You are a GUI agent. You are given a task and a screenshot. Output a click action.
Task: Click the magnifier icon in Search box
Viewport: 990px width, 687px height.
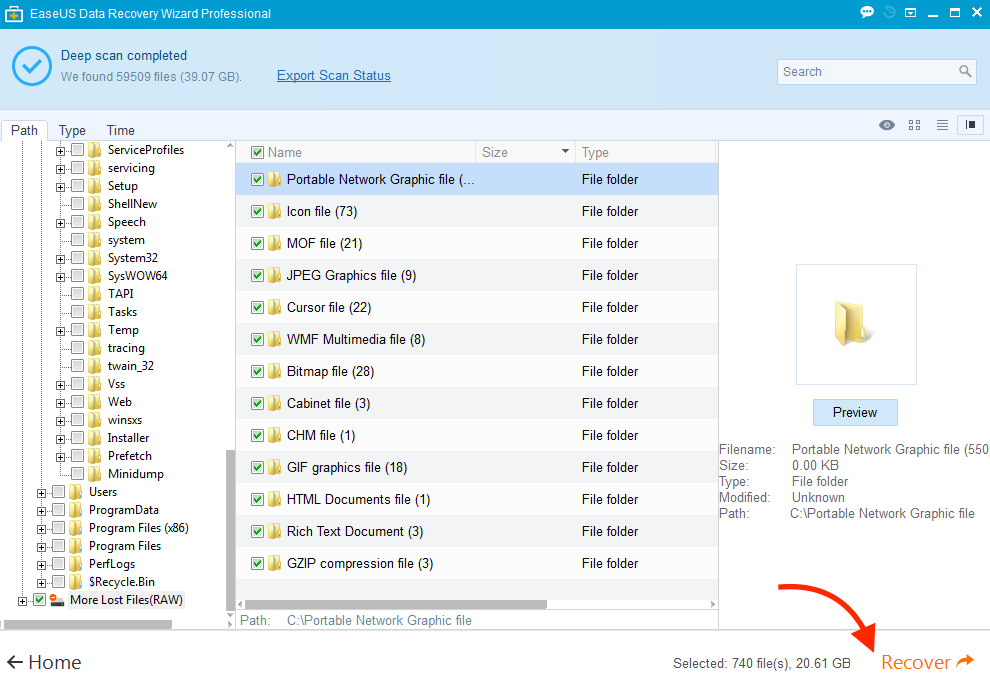[965, 72]
